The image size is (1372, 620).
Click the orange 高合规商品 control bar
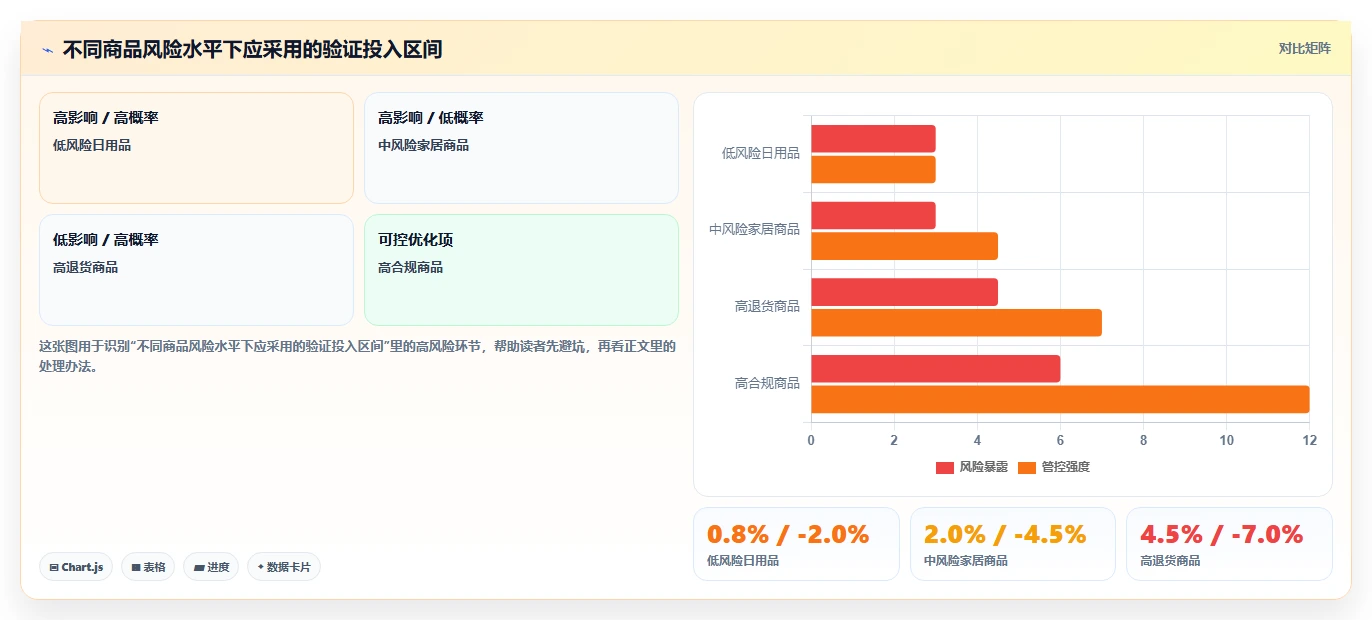1060,399
